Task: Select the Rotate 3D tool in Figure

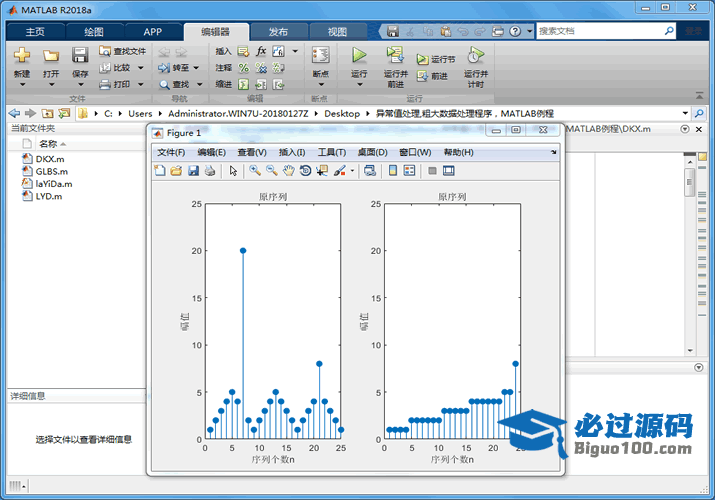Action: (305, 170)
